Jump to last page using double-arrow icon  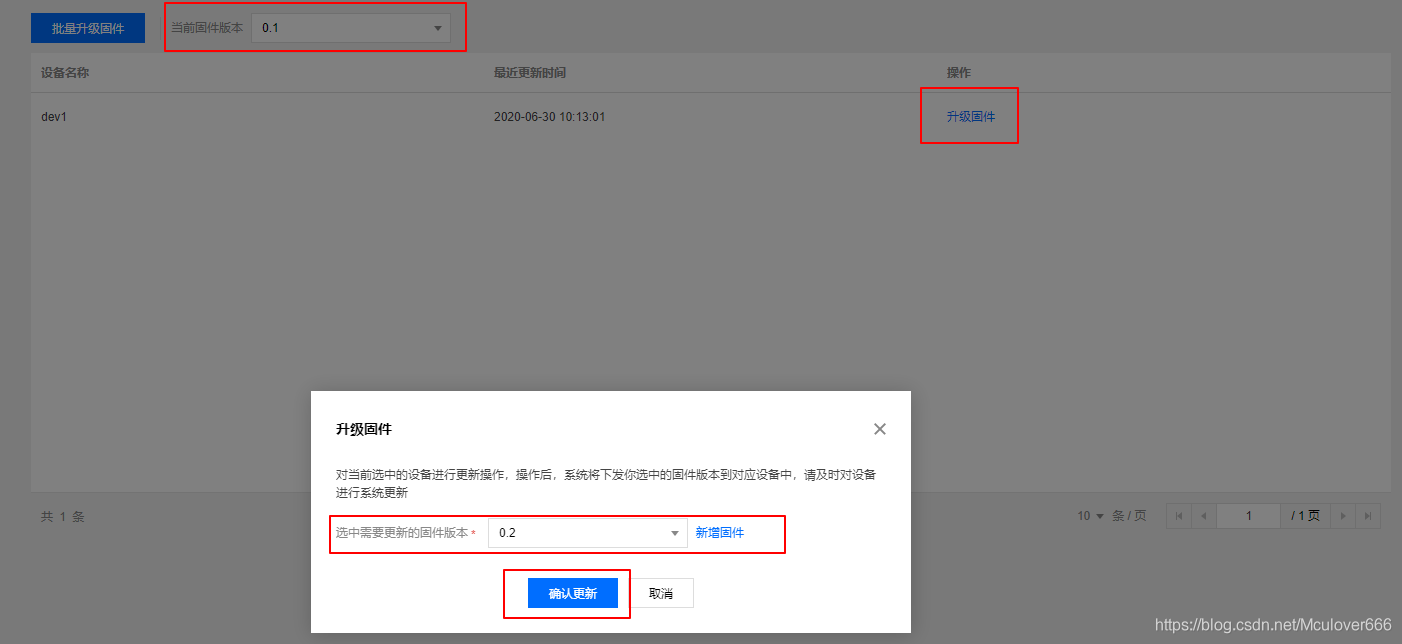point(1368,515)
